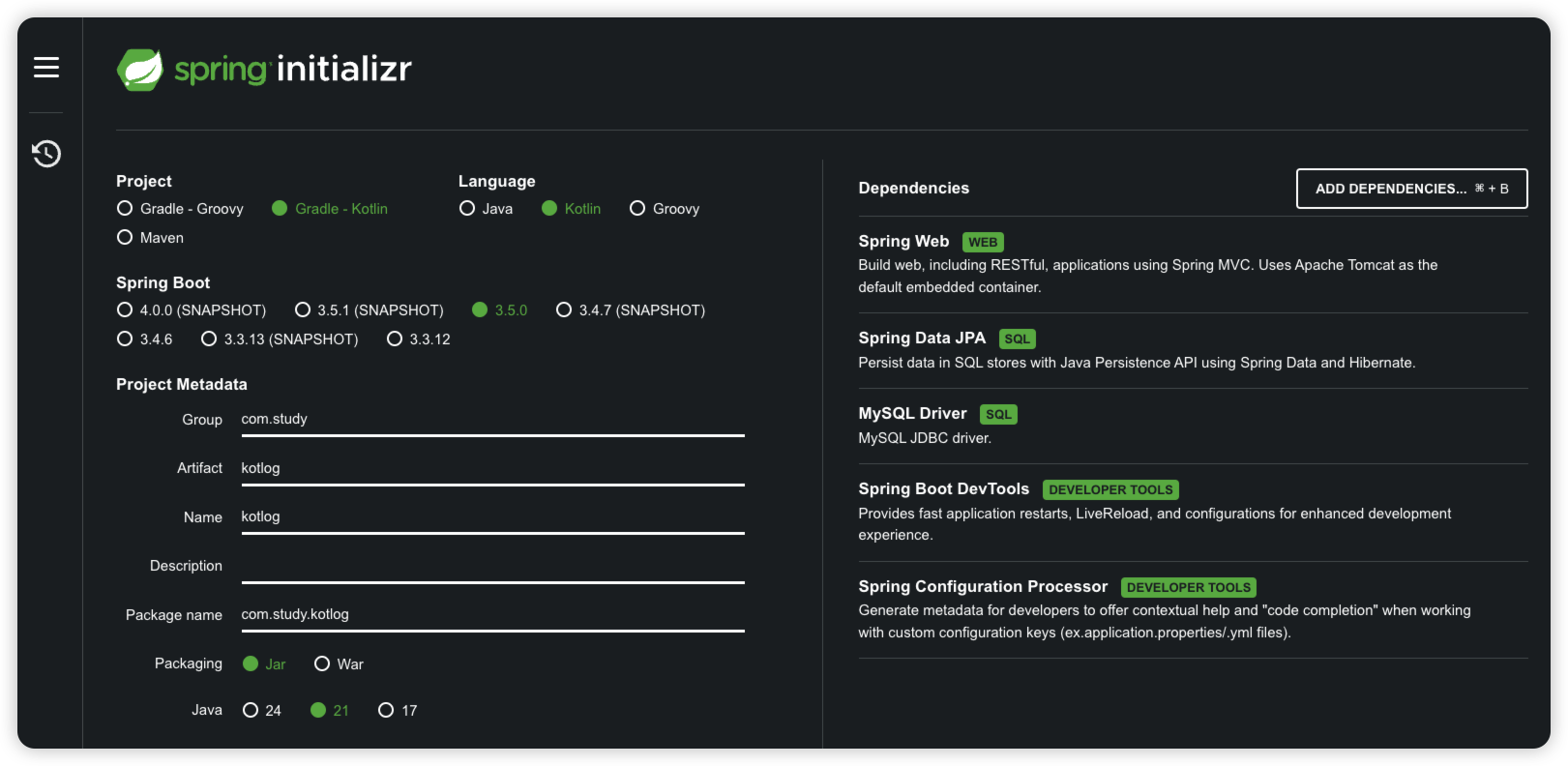Screen dimensions: 1568x766
Task: Click SQL badge next to Spring Data JPA
Action: tap(1017, 339)
